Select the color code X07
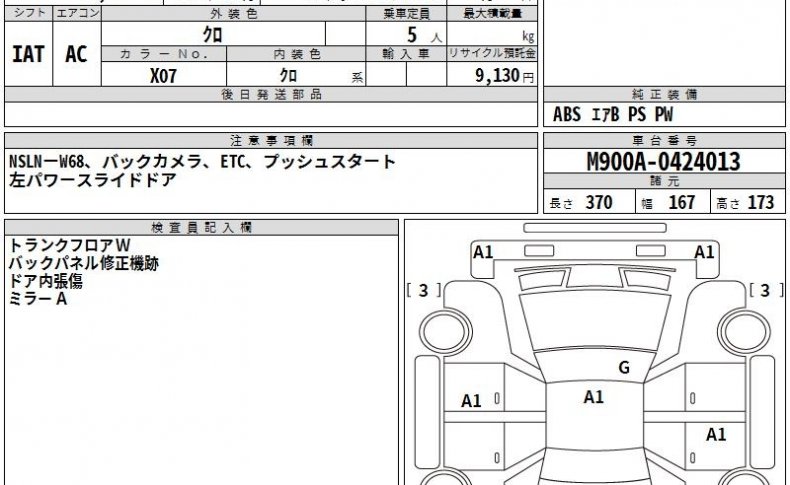790x485 pixels. coord(163,76)
